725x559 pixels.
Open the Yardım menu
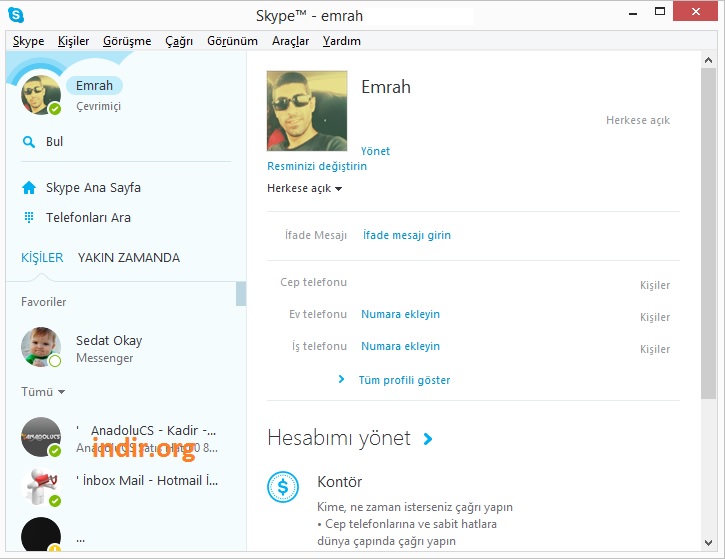point(342,41)
